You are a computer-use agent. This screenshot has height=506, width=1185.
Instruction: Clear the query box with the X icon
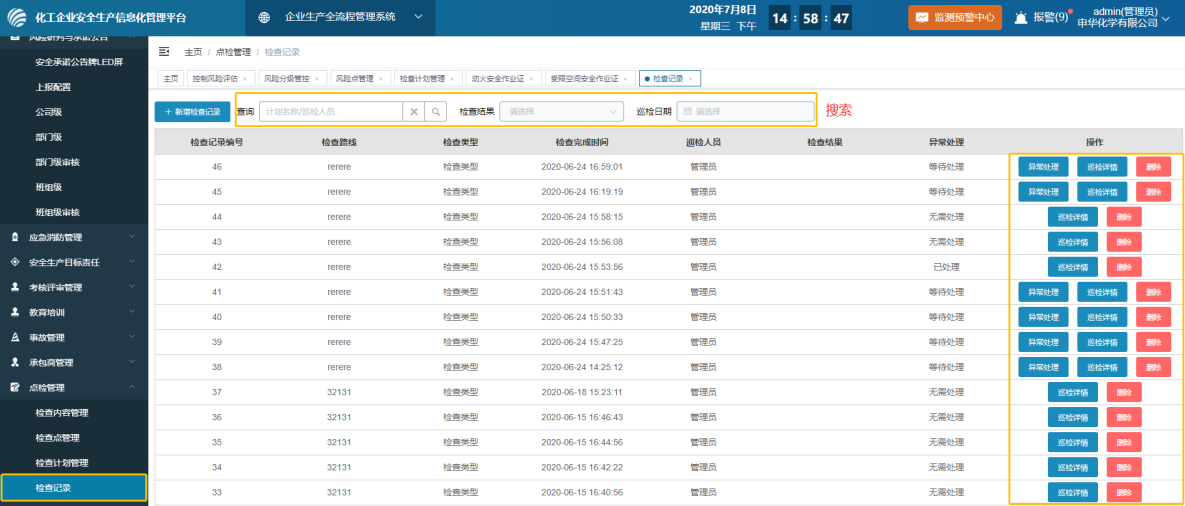click(413, 112)
